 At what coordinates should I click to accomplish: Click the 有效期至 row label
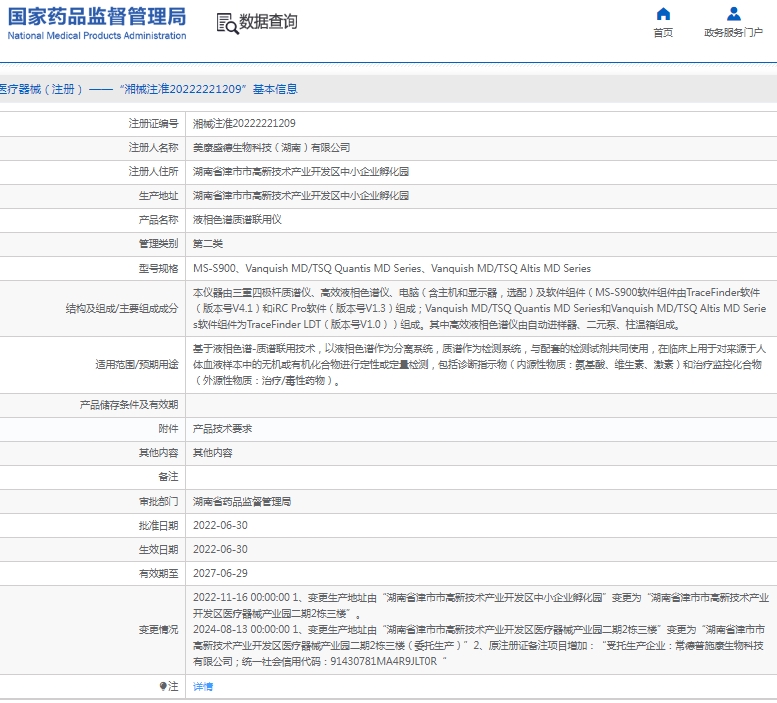click(158, 574)
